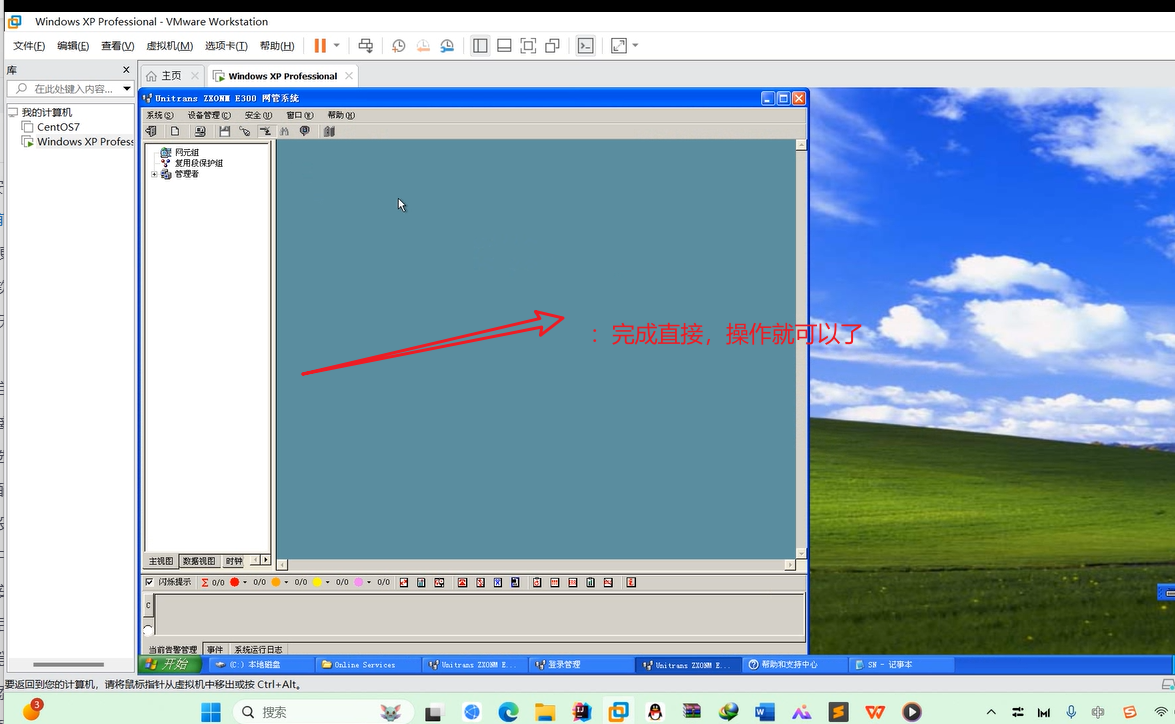Open the 文件(F) menu in VMware

[x=29, y=46]
